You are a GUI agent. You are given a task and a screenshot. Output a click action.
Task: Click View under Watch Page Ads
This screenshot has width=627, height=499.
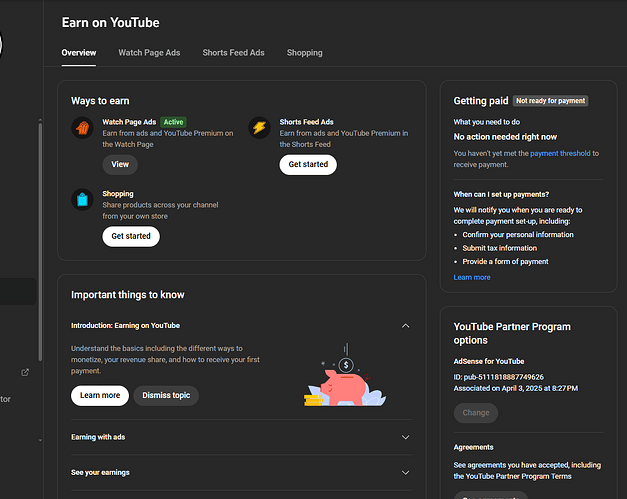click(x=120, y=164)
